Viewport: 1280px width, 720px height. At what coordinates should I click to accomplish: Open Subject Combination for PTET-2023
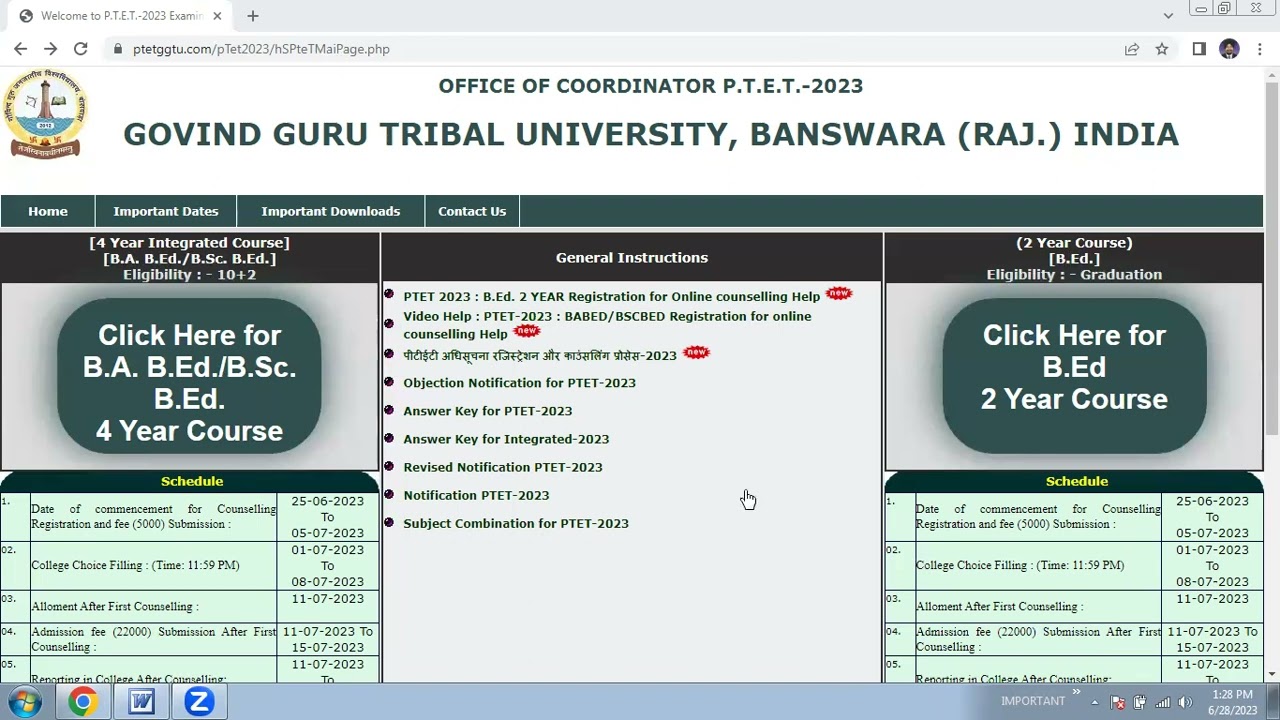[516, 523]
